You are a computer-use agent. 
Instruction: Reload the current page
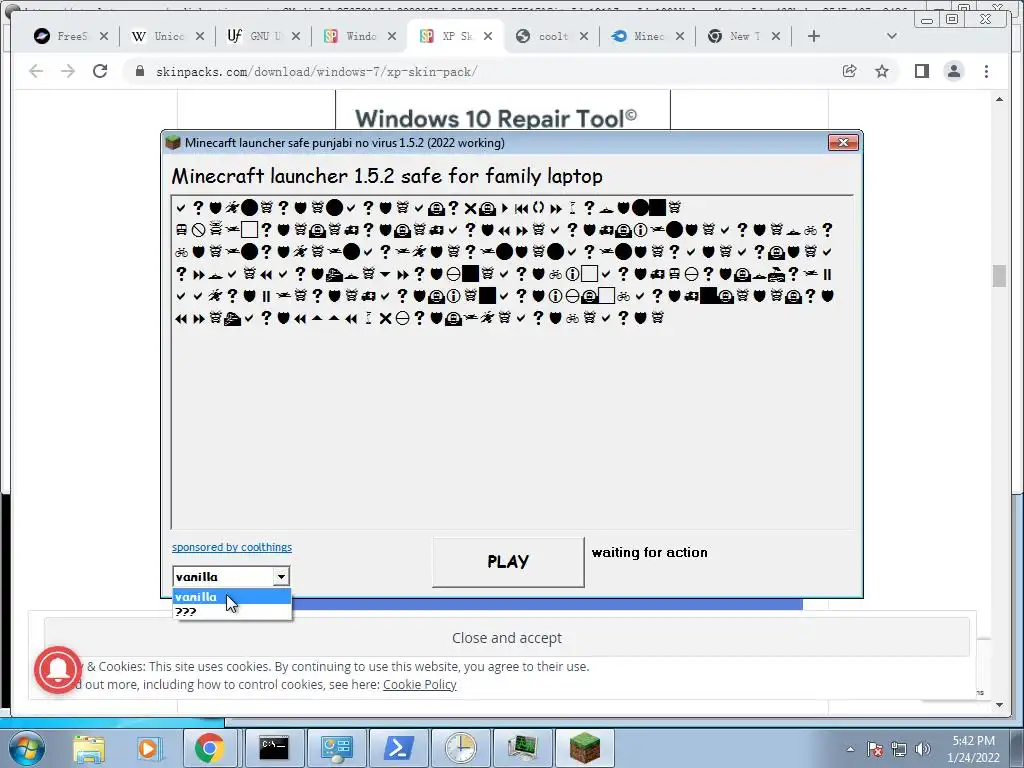point(100,71)
